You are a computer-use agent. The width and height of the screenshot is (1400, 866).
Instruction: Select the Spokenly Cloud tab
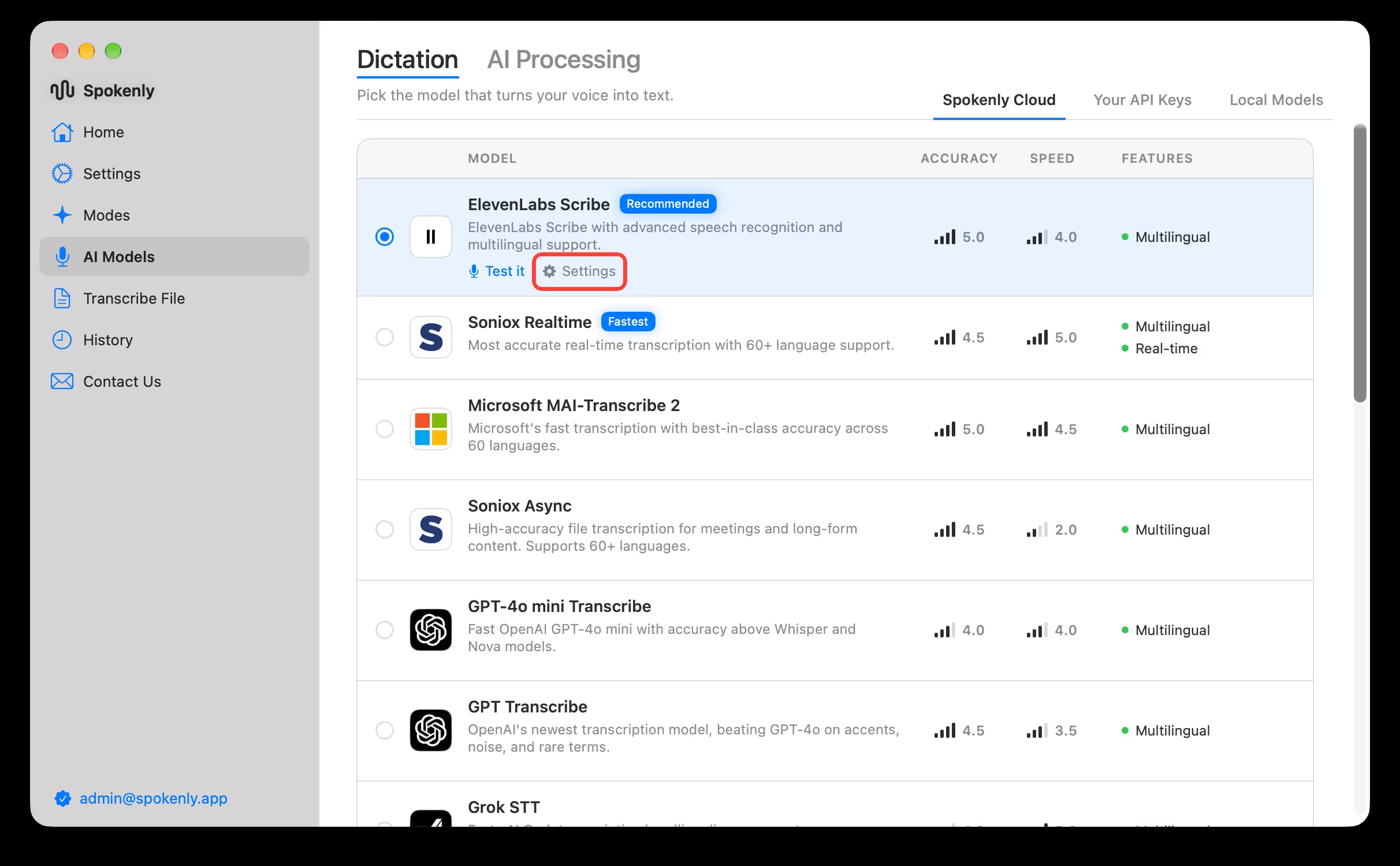[999, 100]
